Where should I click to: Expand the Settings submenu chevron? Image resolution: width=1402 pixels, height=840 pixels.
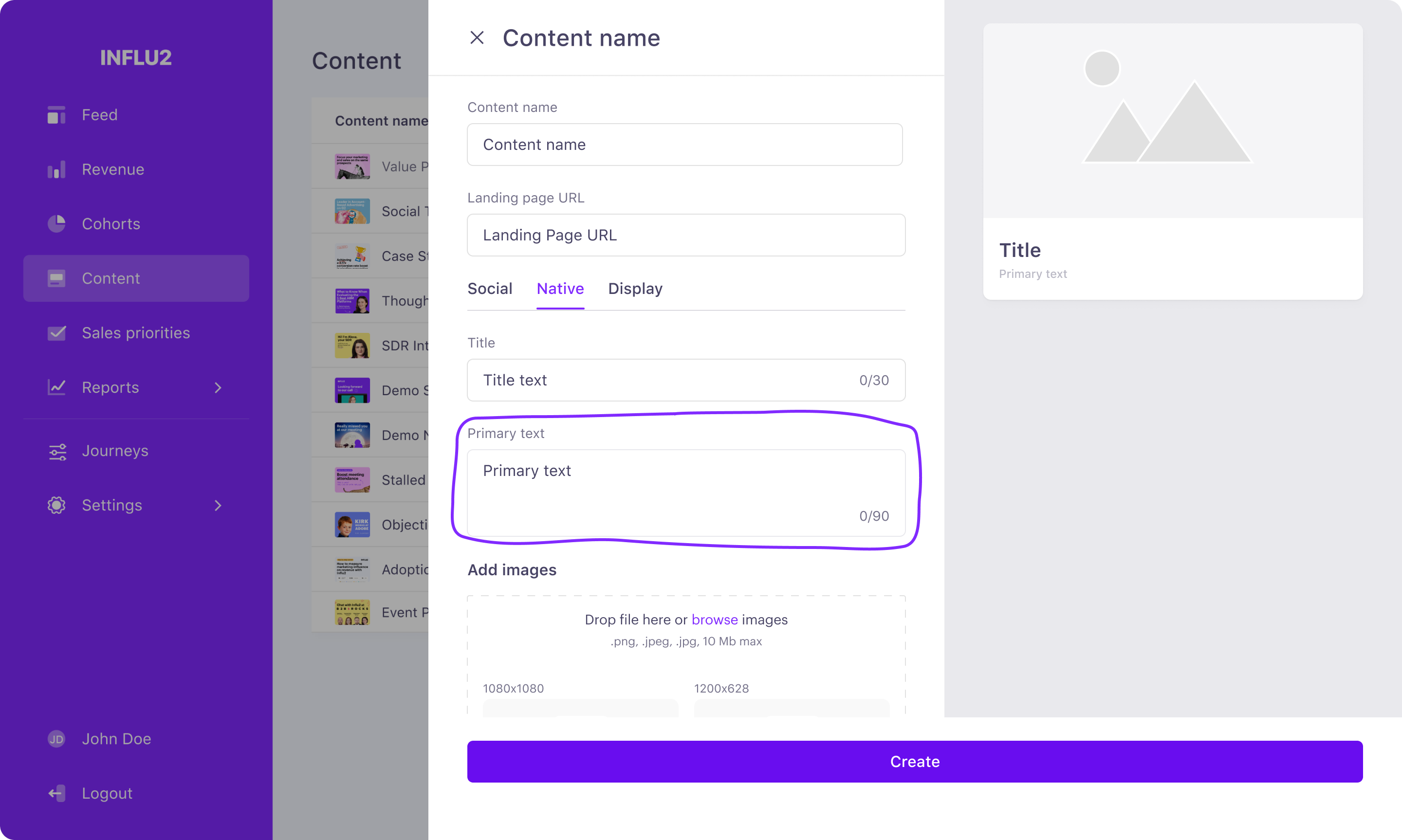coord(218,506)
